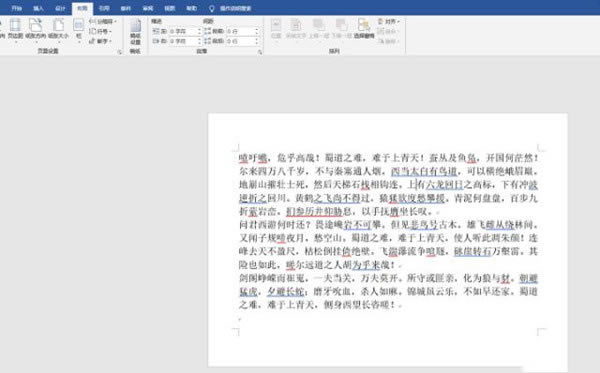Switch to the 插入 (Insert) tab
The width and height of the screenshot is (600, 373).
click(38, 8)
